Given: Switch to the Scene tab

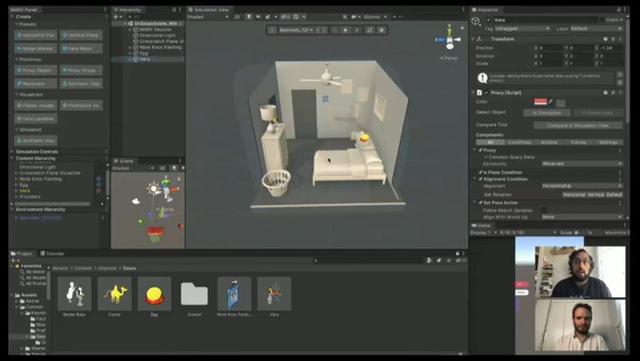Looking at the screenshot, I should 123,161.
